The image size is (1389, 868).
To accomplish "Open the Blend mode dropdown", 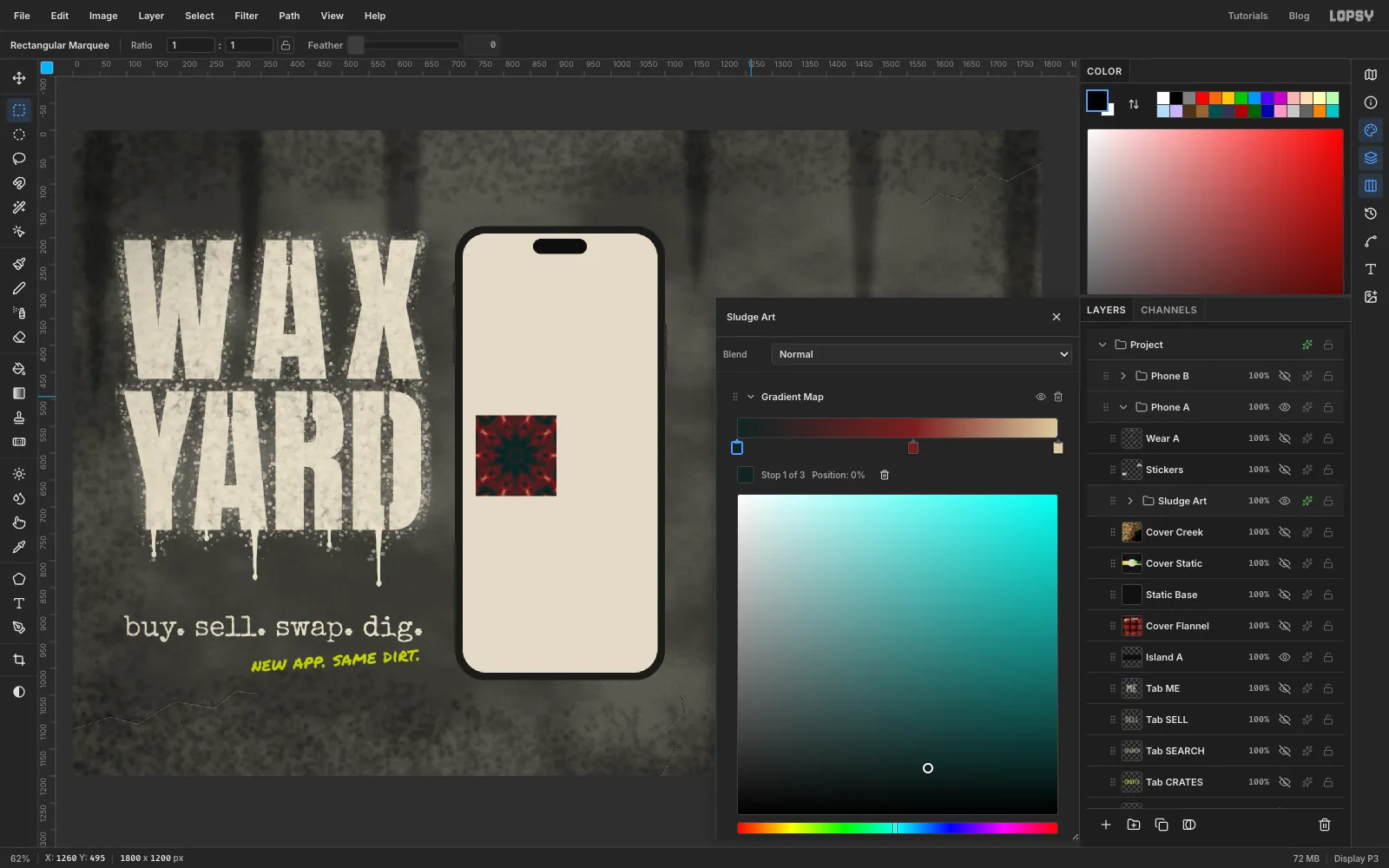I will point(922,354).
